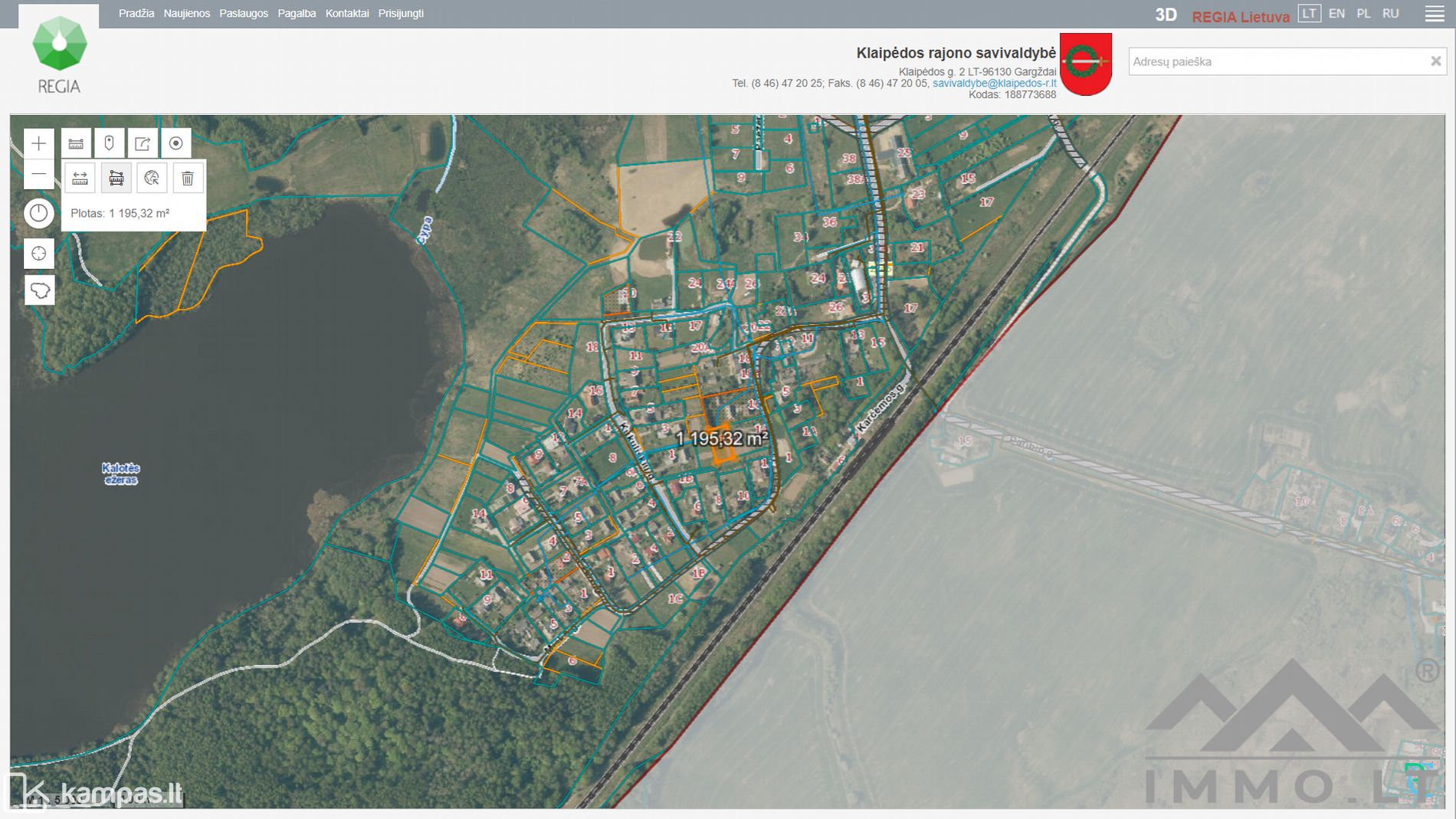Select the place marker pin tool
The image size is (1456, 819).
(110, 143)
